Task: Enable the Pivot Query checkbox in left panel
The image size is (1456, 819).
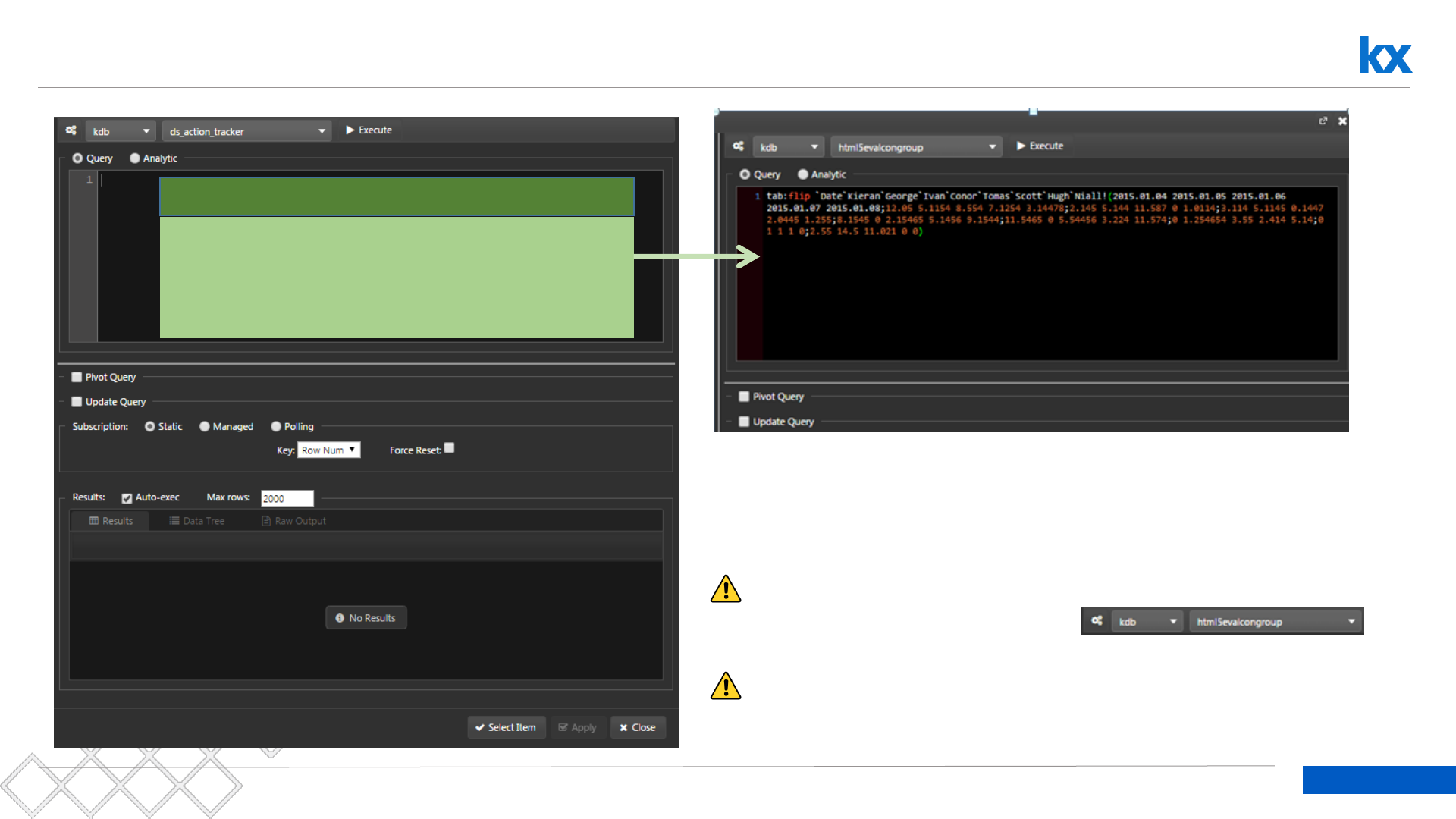Action: point(77,377)
